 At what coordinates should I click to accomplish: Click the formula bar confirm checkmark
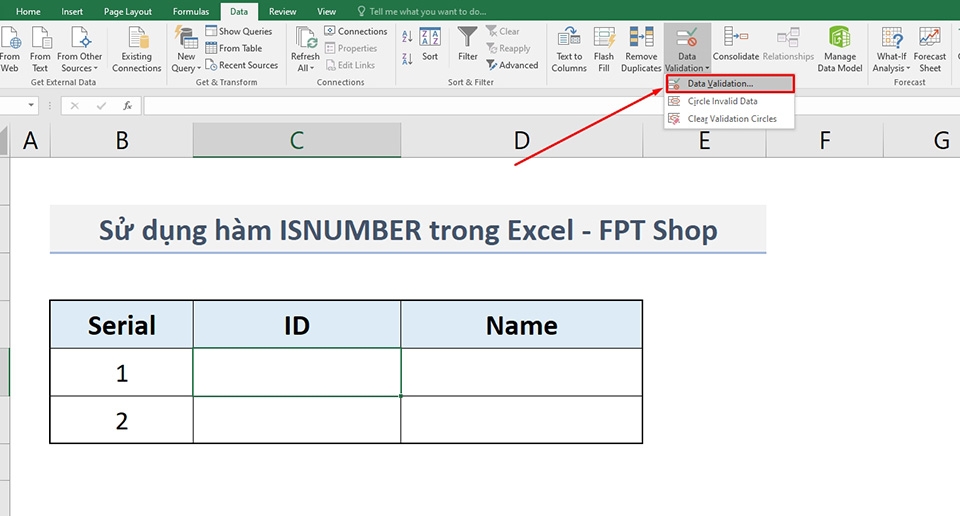pos(101,106)
